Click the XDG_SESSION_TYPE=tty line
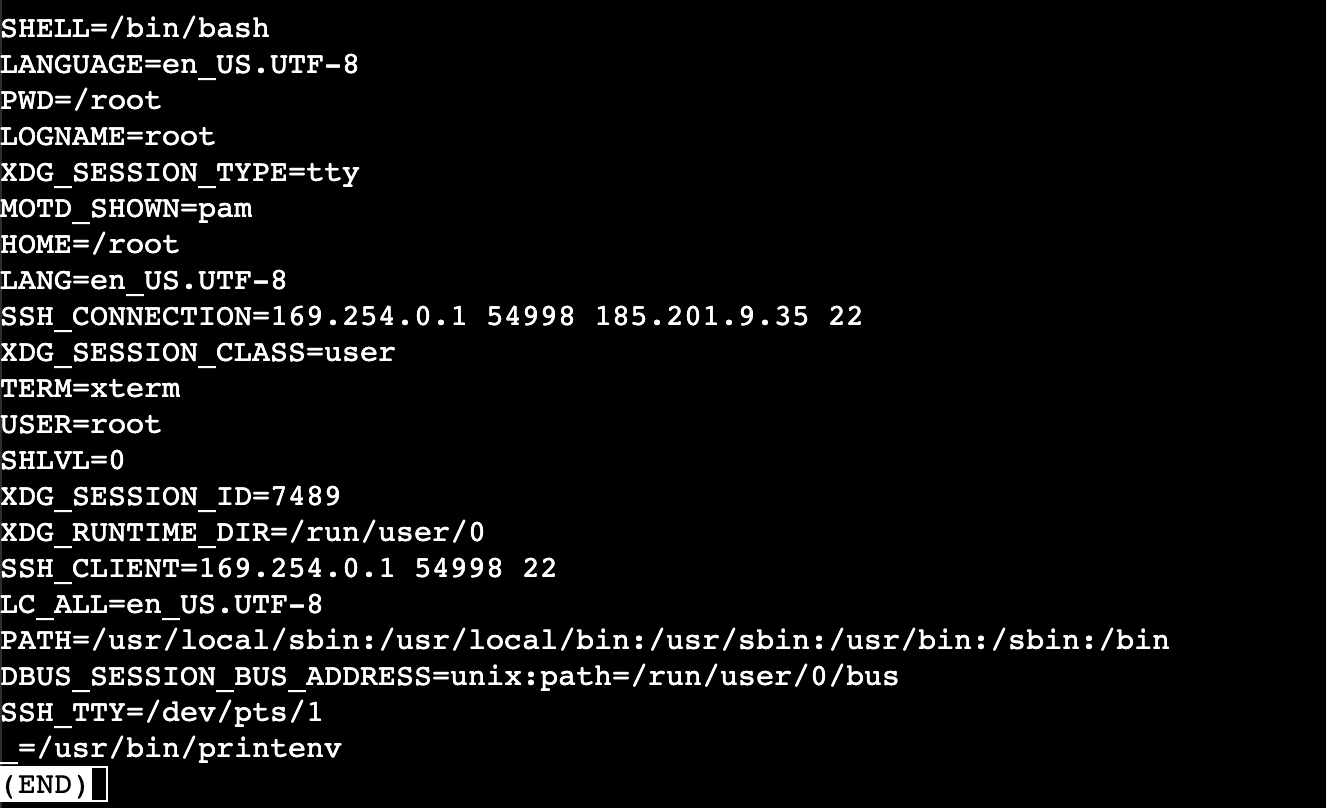 pos(180,172)
